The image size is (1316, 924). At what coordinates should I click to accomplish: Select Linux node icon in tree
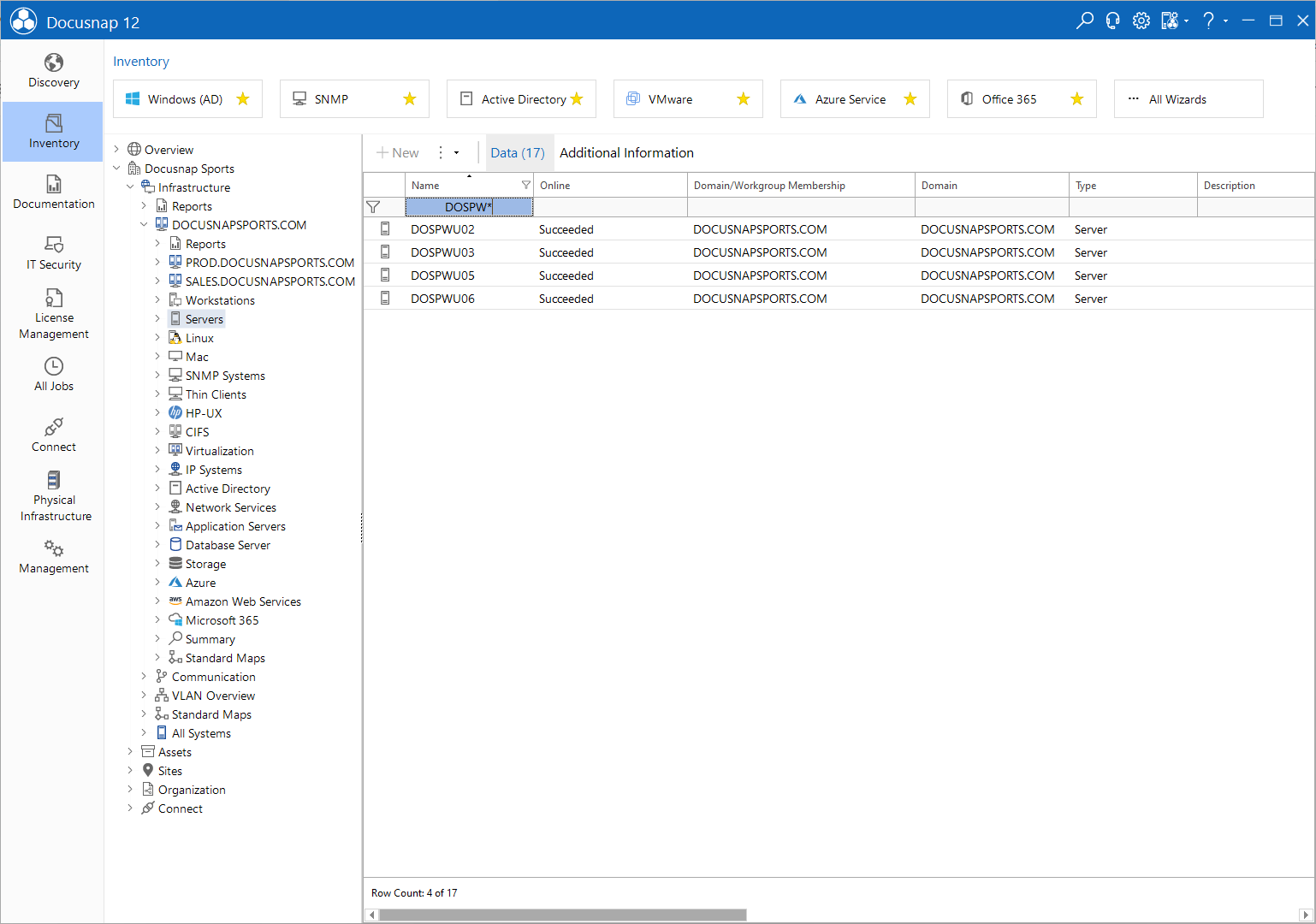point(175,337)
